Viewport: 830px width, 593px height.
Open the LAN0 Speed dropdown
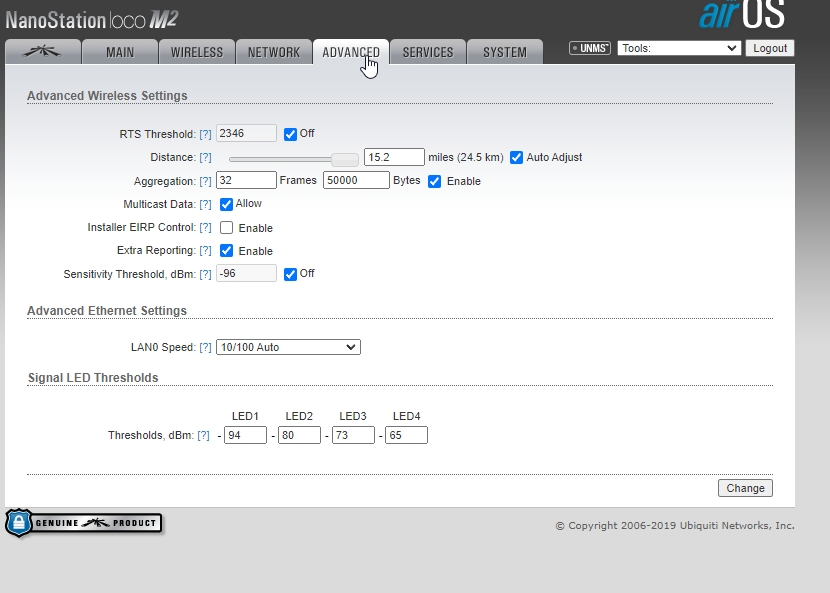288,347
